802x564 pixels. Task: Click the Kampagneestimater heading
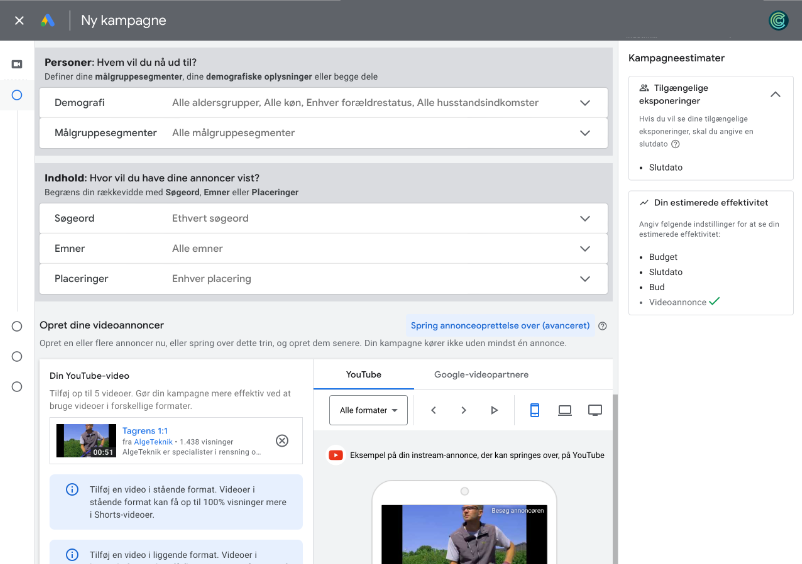676,58
